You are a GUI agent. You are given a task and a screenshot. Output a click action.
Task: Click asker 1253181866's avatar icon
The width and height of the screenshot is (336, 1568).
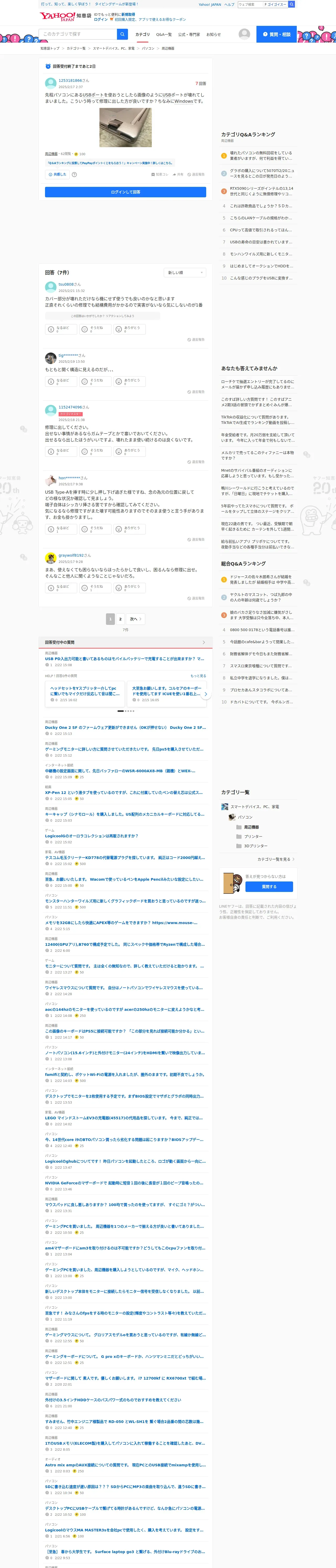51,83
